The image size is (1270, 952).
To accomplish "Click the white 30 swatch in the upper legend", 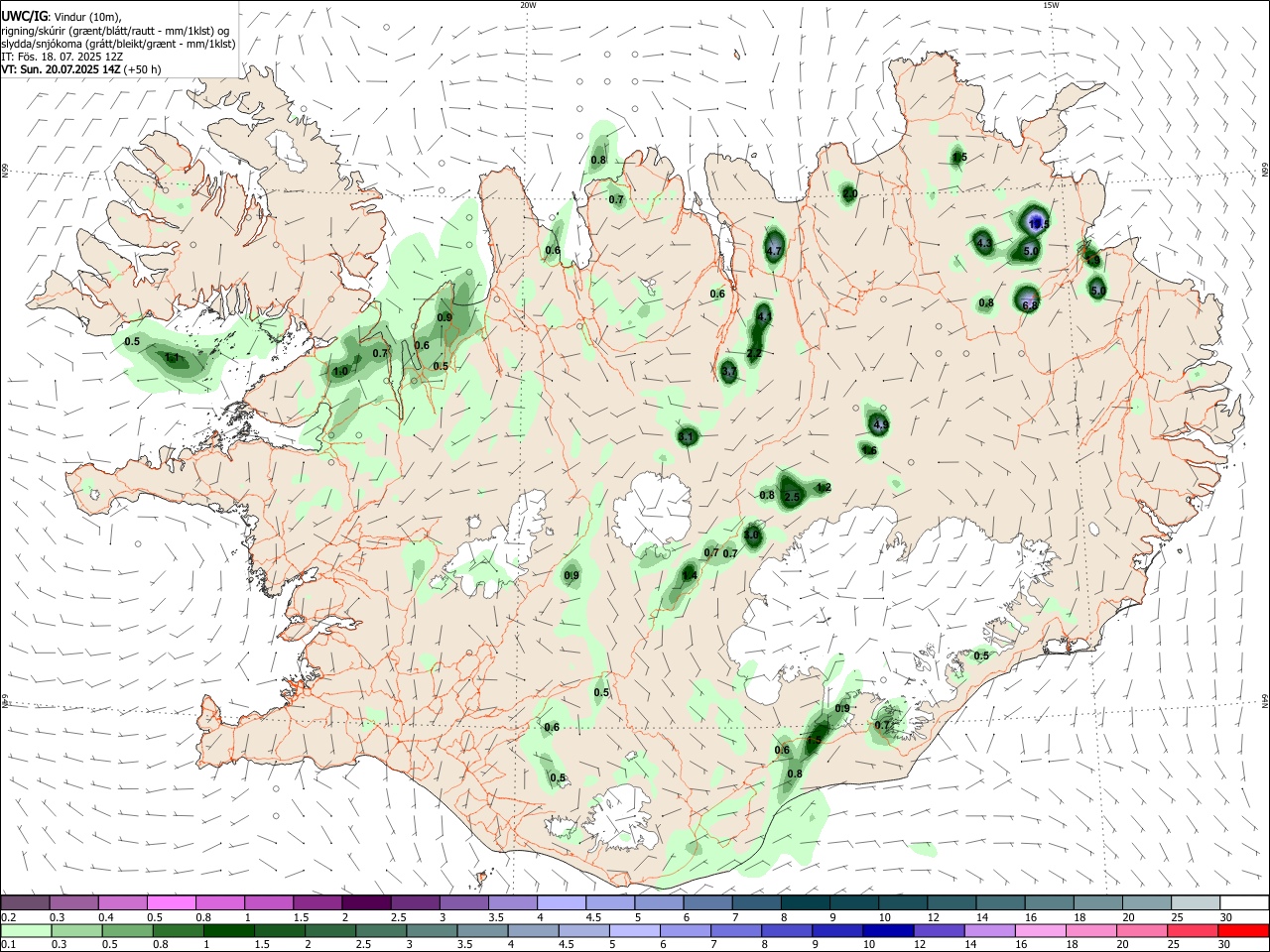I will [x=1243, y=902].
